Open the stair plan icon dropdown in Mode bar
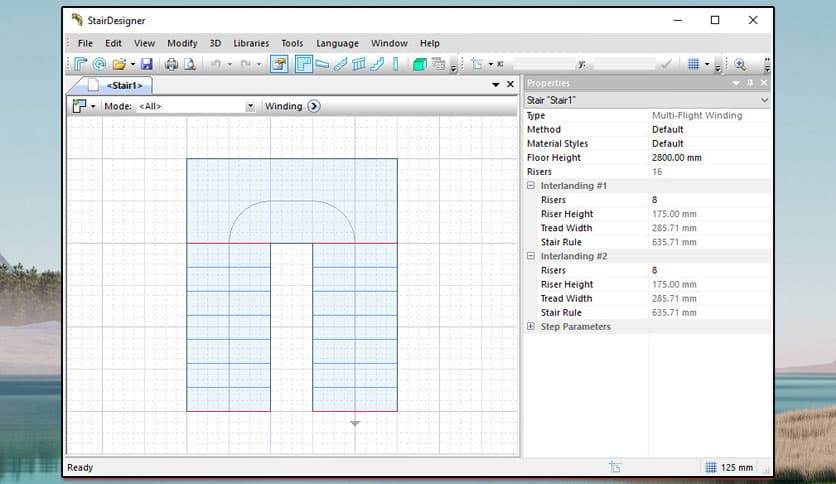This screenshot has width=836, height=484. (93, 106)
